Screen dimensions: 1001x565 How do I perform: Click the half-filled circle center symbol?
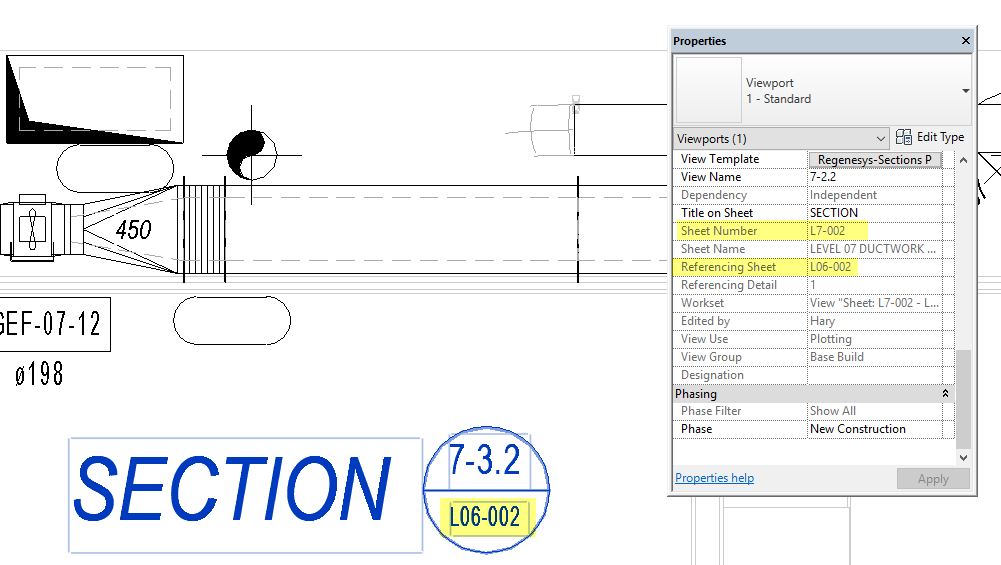[252, 154]
